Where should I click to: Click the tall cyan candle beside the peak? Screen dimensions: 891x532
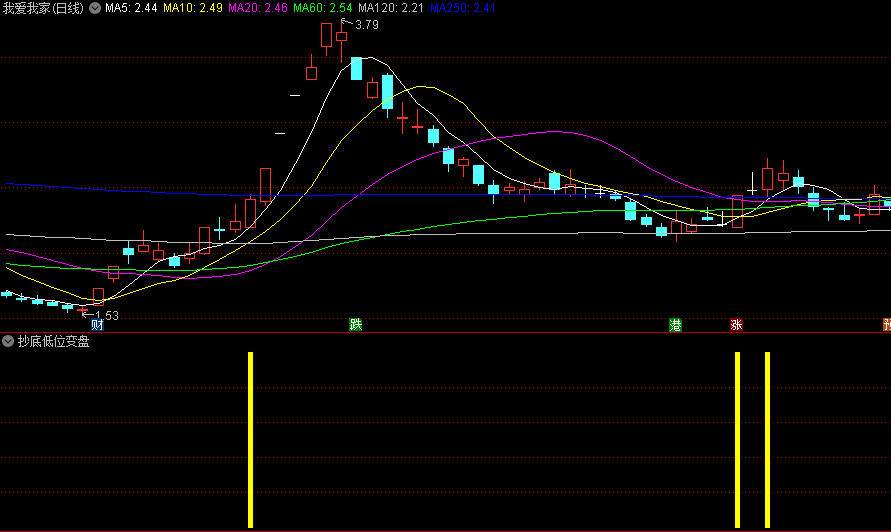(x=356, y=68)
